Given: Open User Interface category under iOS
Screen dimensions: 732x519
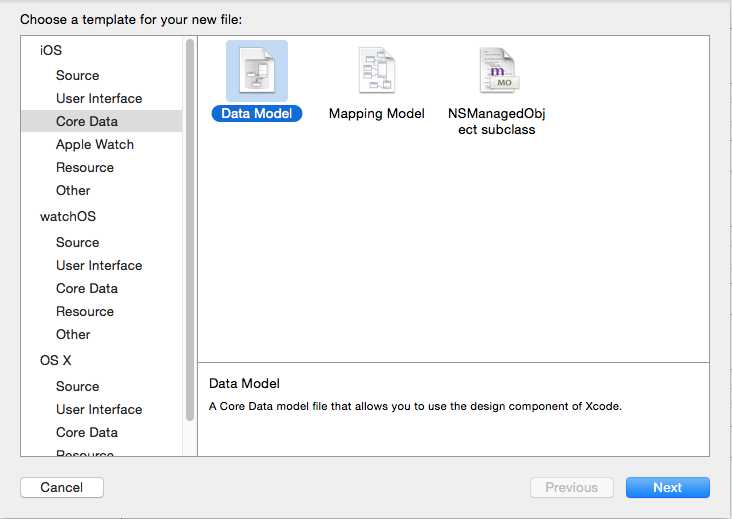Looking at the screenshot, I should 99,98.
